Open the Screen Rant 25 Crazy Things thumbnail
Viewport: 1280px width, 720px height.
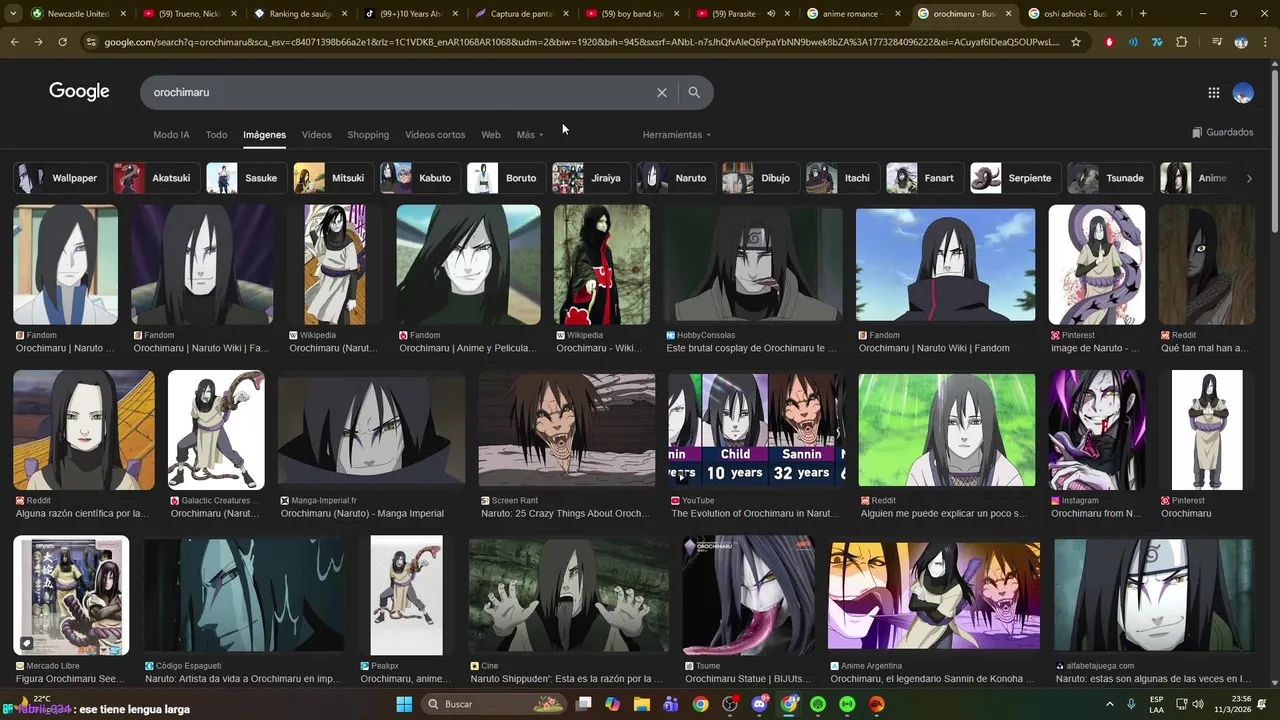[x=567, y=430]
